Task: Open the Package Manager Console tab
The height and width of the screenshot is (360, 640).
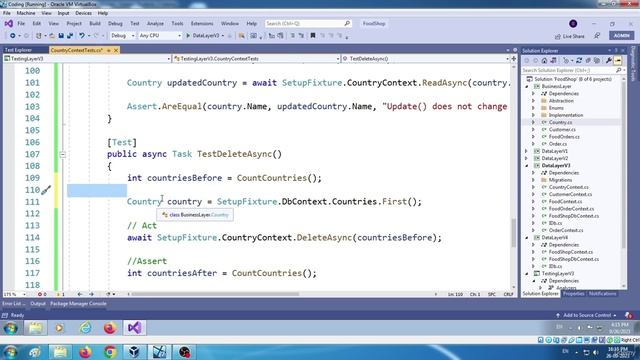Action: (x=78, y=304)
